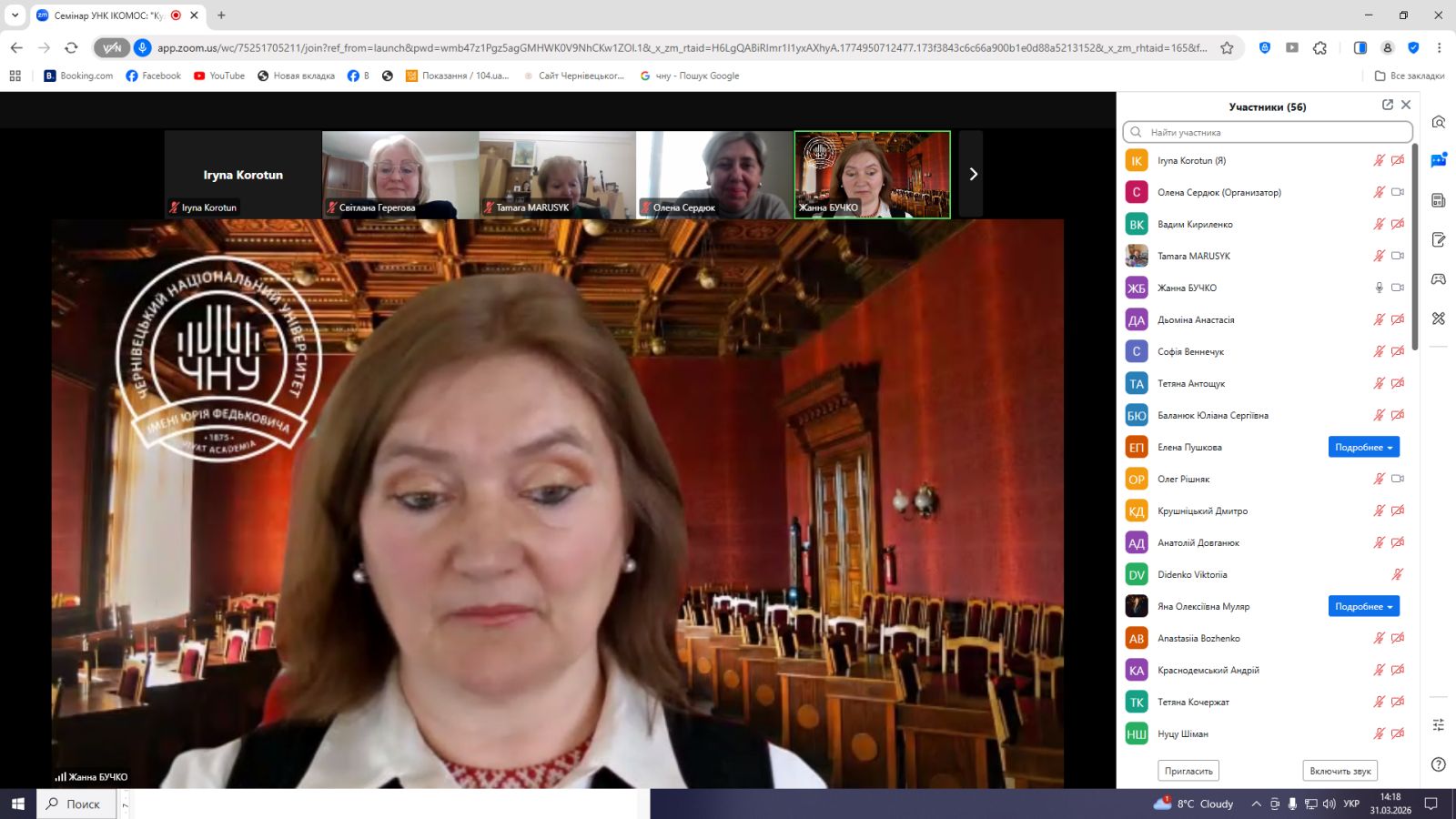The height and width of the screenshot is (819, 1456).
Task: Click the participants list scrollbar
Action: pyautogui.click(x=1414, y=246)
